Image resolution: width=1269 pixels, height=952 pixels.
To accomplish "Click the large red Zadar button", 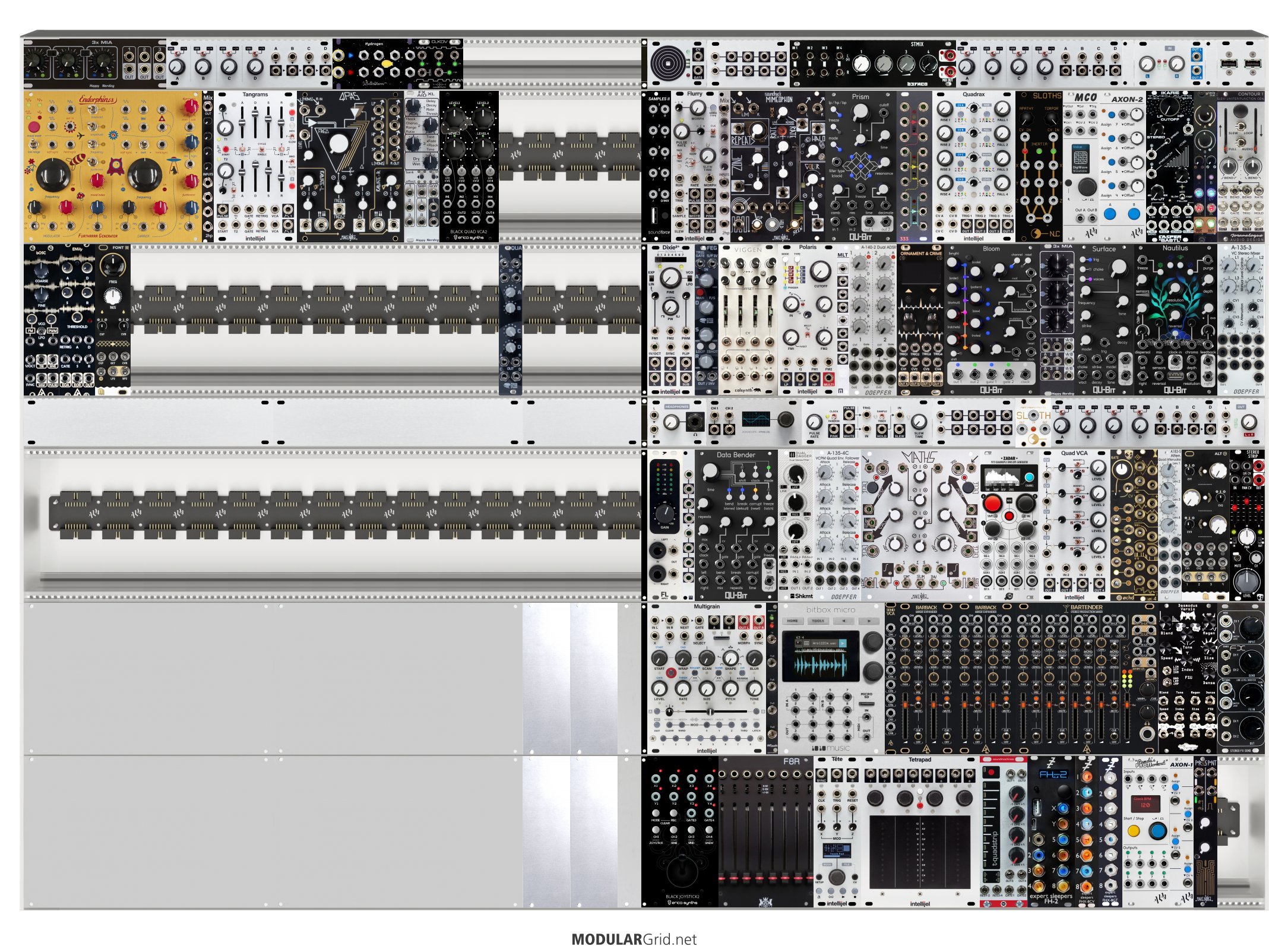I will 992,504.
